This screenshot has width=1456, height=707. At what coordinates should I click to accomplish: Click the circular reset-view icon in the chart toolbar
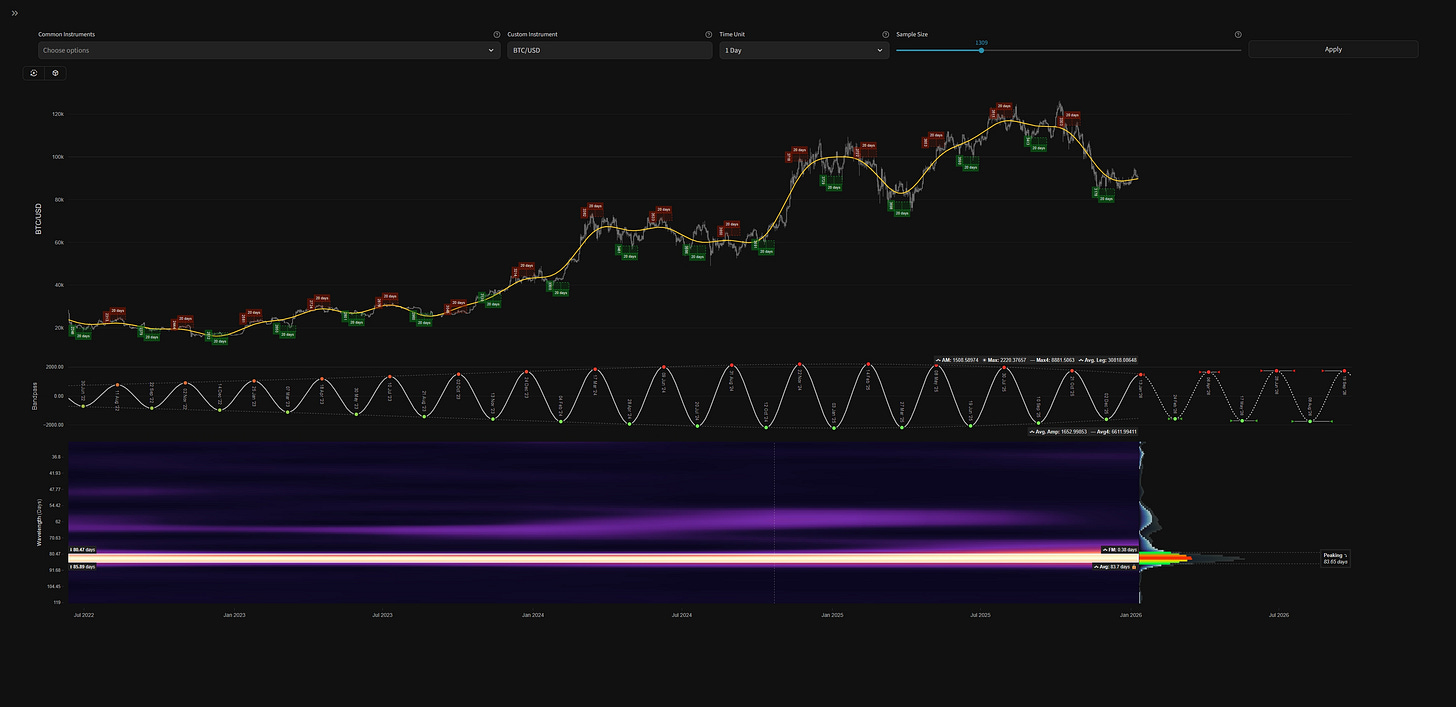click(34, 73)
